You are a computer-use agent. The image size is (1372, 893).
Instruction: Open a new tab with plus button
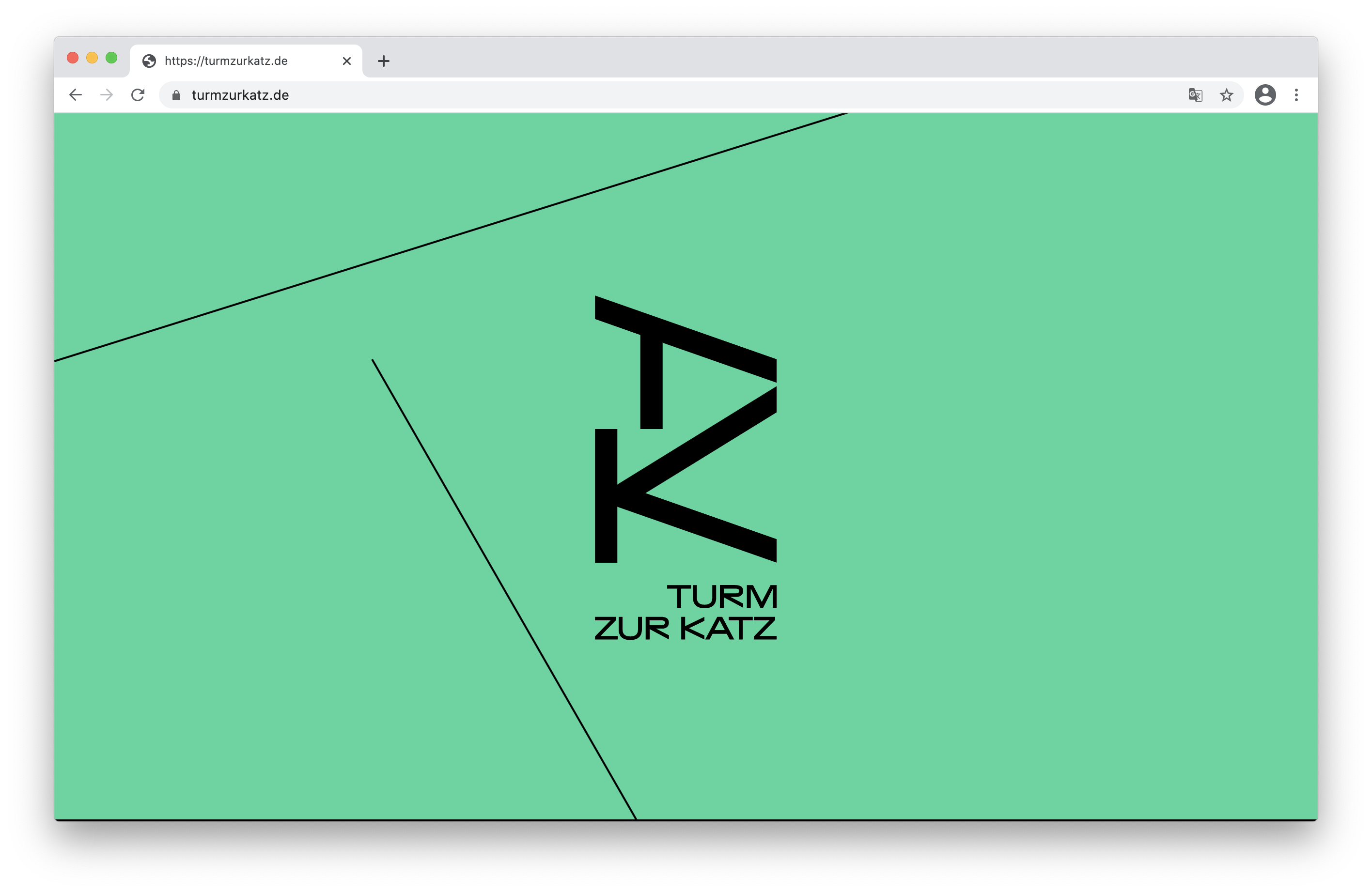point(384,61)
